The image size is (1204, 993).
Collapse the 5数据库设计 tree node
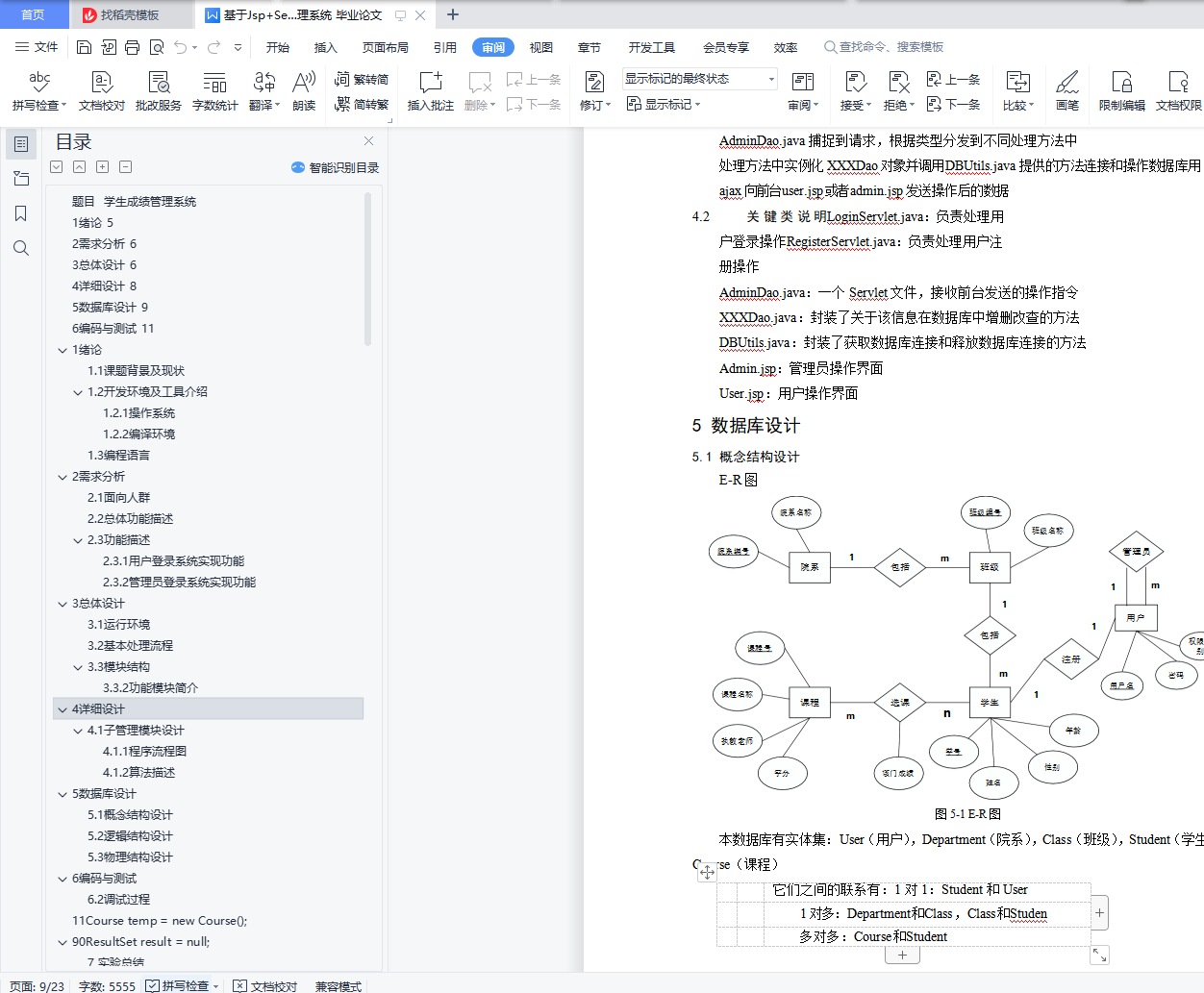[x=63, y=795]
